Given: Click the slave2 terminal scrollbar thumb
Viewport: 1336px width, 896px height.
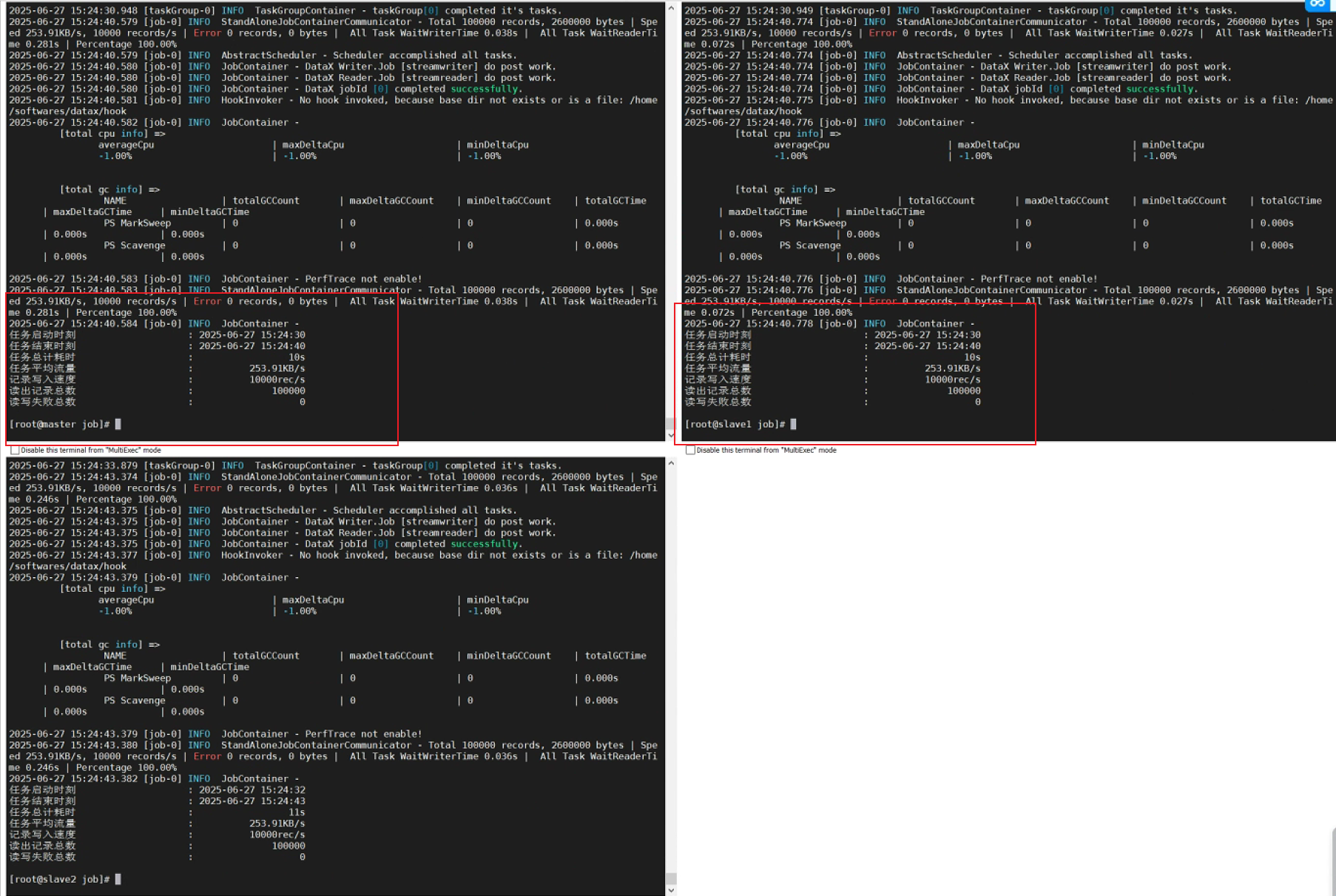Looking at the screenshot, I should coord(670,878).
